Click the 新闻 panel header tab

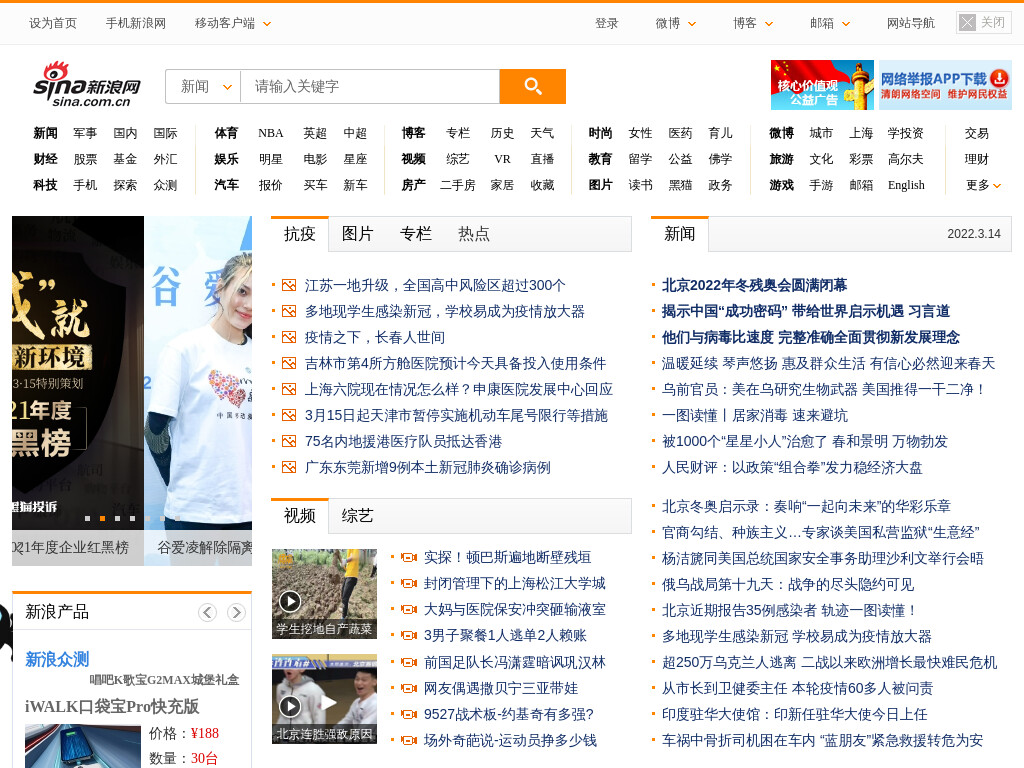[679, 234]
